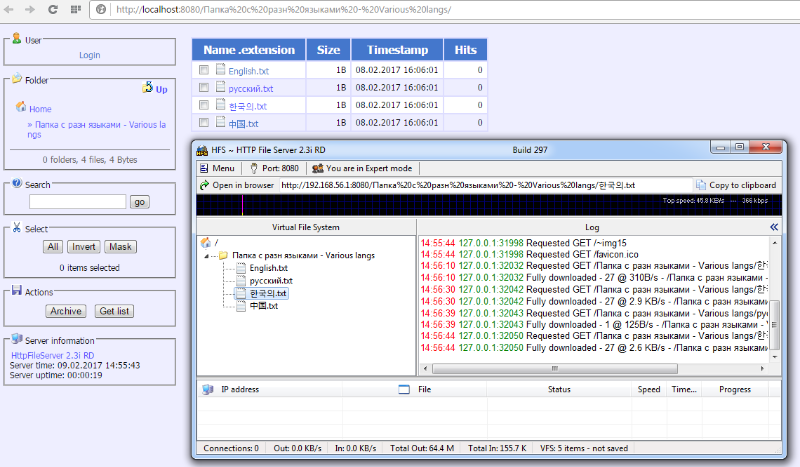Collapse the 'Папка с разн языками' tree node

point(211,256)
